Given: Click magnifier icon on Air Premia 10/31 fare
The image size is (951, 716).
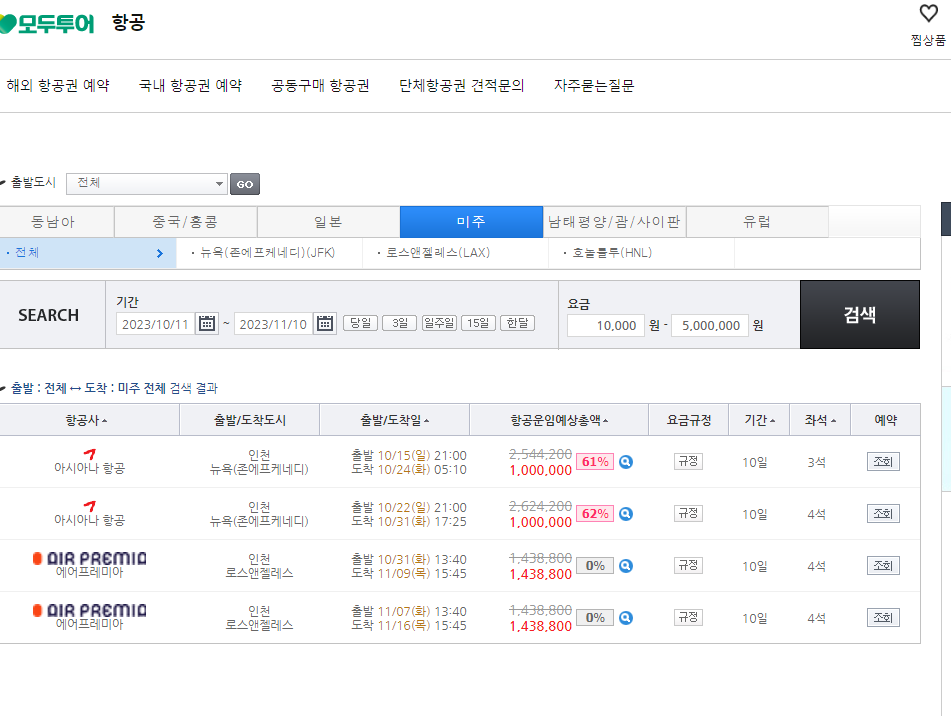Looking at the screenshot, I should tap(625, 565).
